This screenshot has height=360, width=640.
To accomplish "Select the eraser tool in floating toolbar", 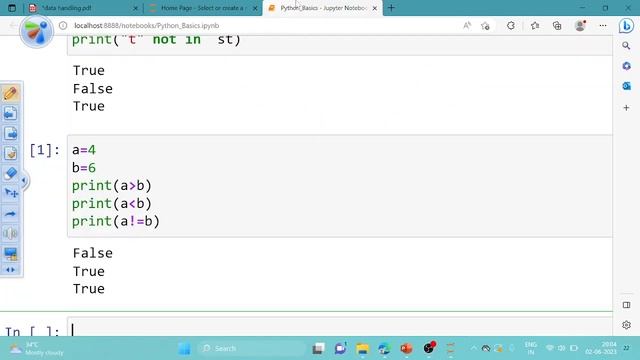I will (x=10, y=173).
